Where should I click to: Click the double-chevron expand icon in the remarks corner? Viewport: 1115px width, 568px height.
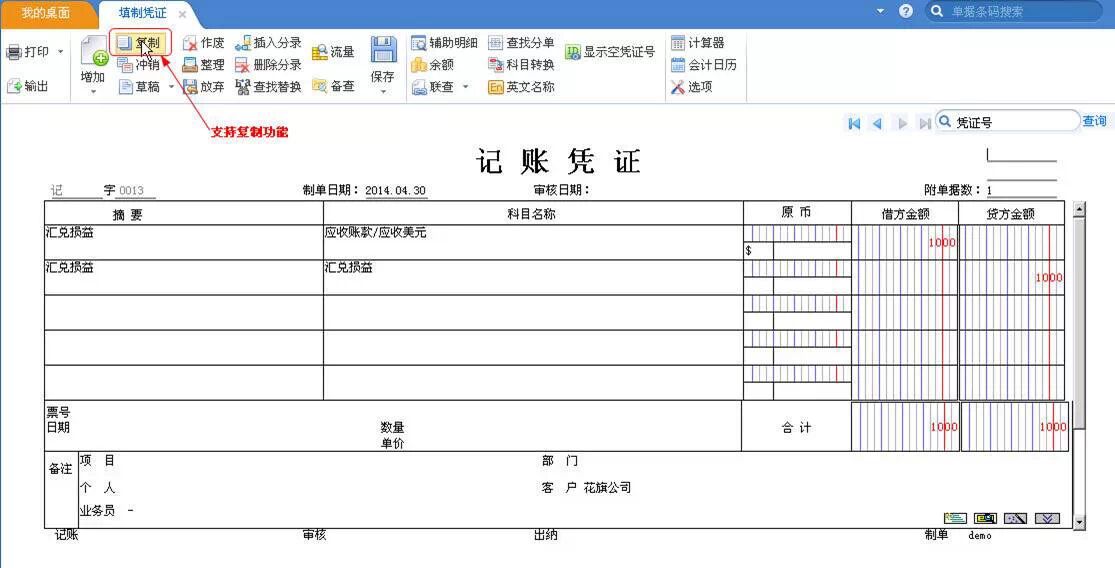click(x=1047, y=518)
